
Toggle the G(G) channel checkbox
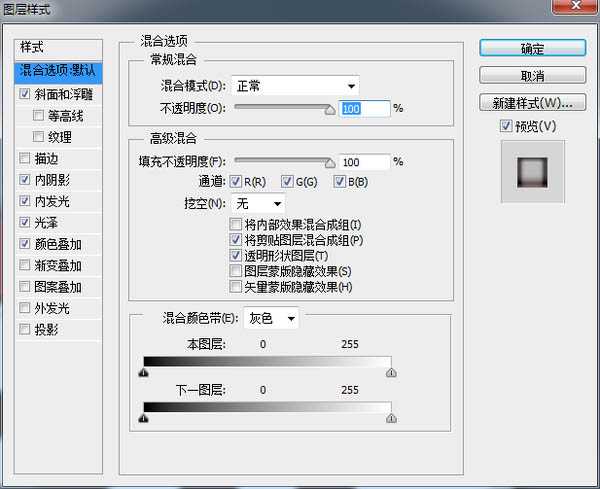click(x=287, y=181)
